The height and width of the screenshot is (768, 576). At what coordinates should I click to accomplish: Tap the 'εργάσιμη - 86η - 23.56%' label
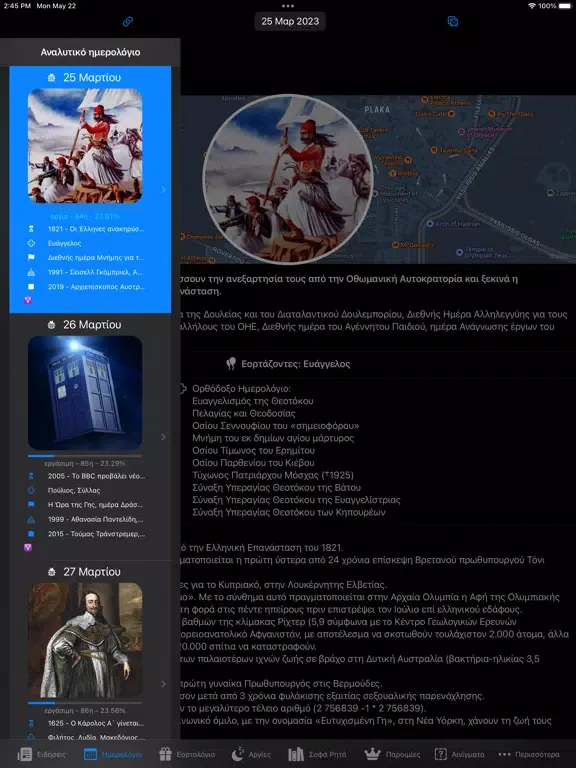85,711
